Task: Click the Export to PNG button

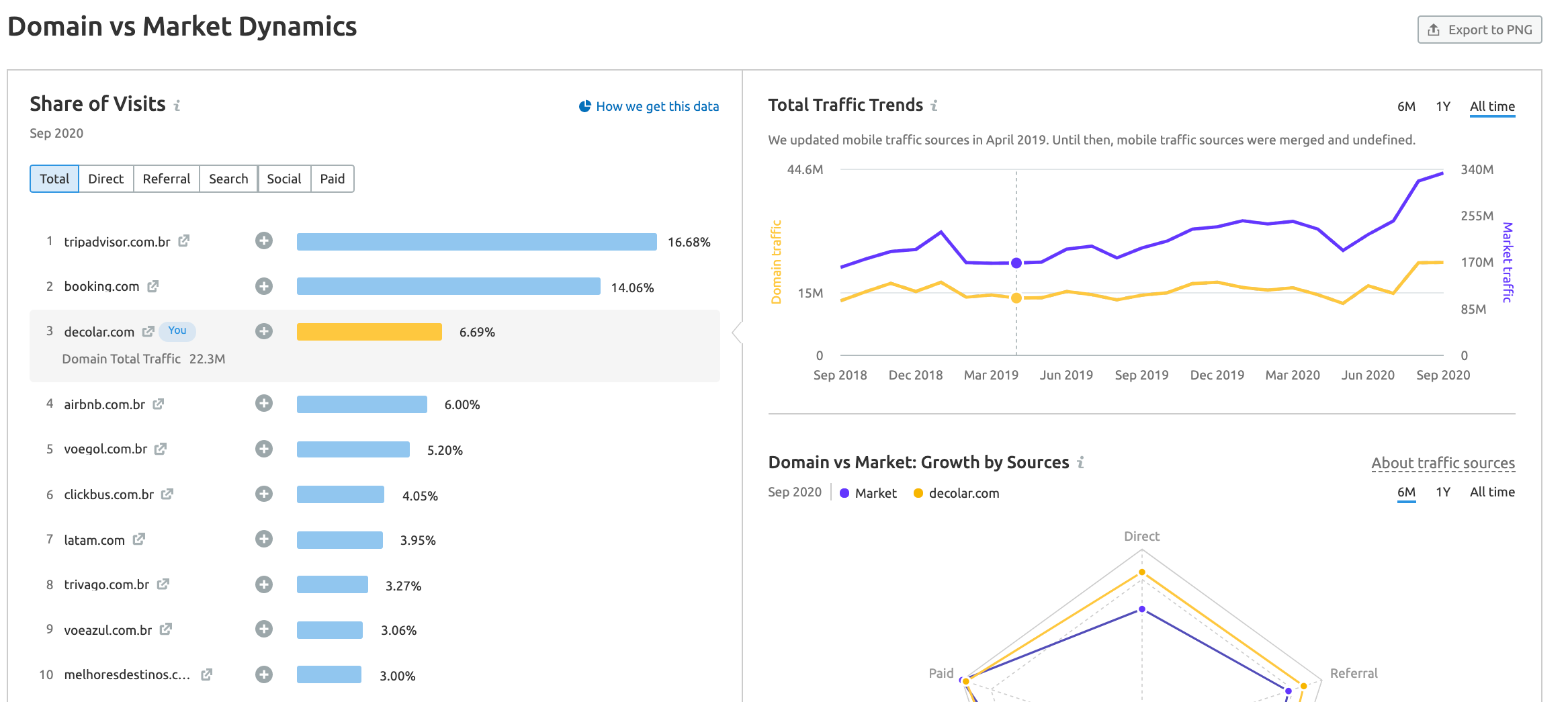Action: click(1479, 30)
